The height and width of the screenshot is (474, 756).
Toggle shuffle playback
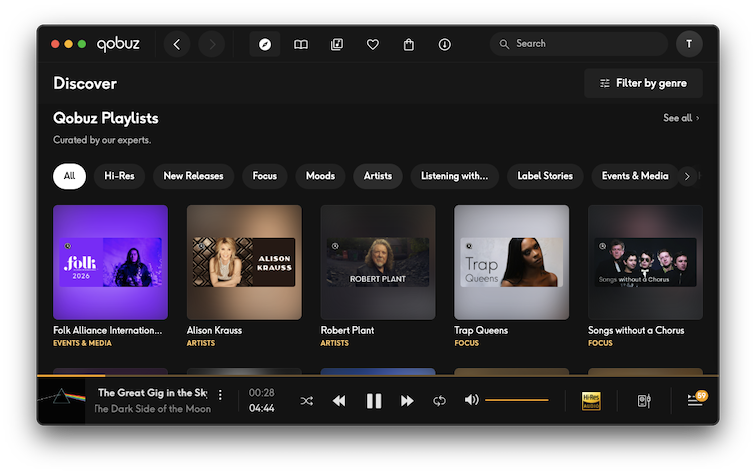point(307,400)
